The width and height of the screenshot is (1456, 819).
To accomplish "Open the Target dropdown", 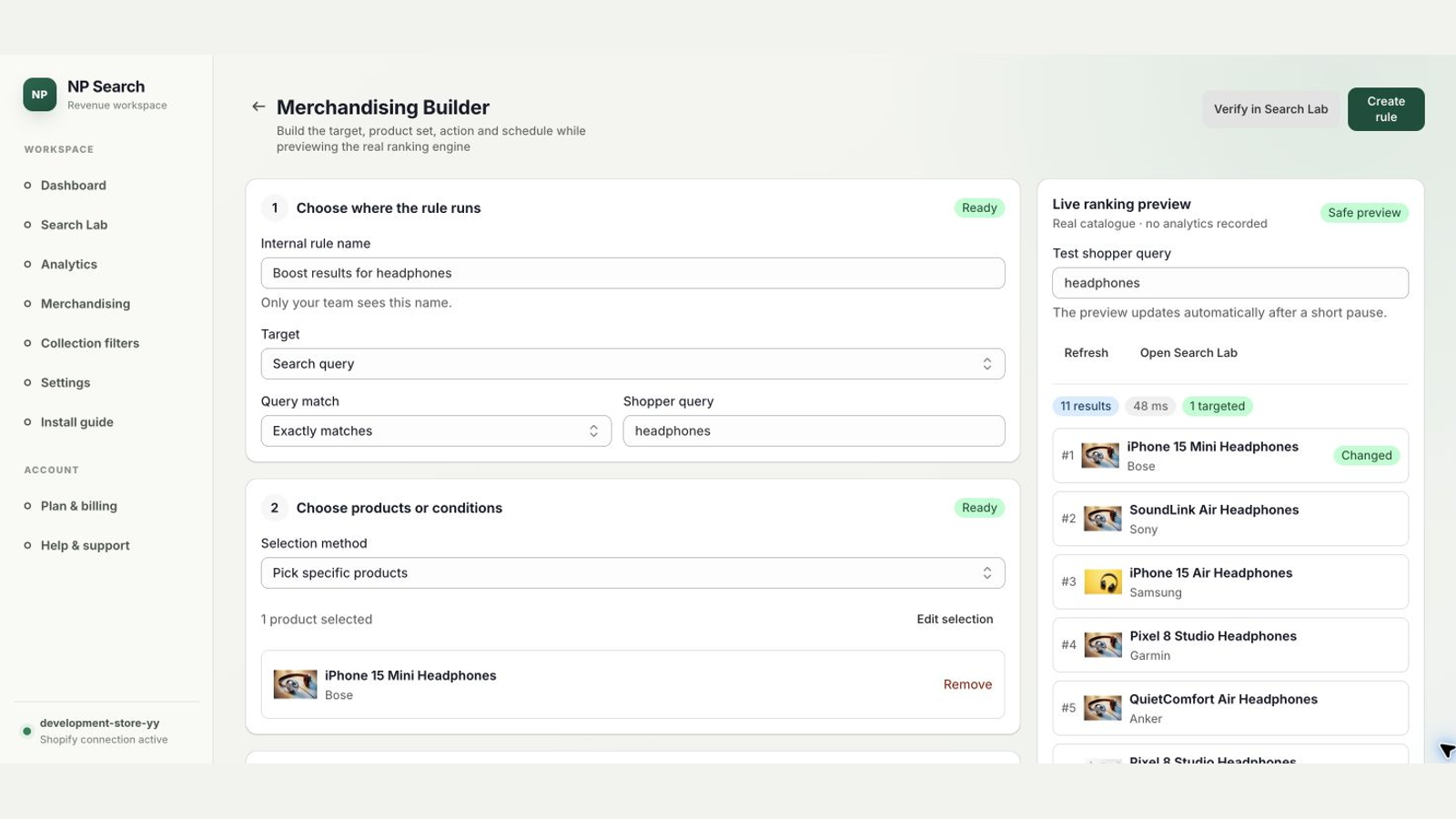I will click(x=632, y=364).
